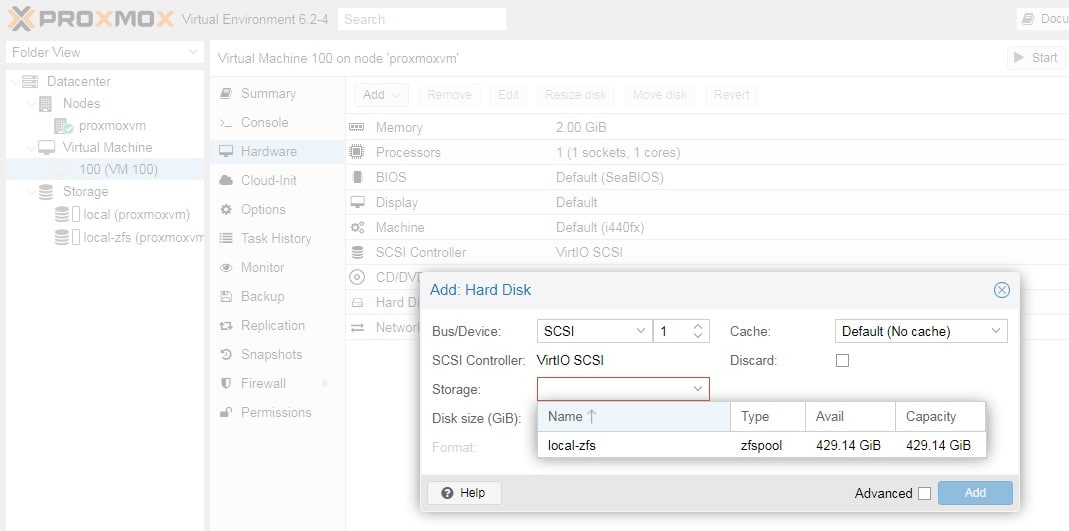
Task: Click the Revert button
Action: click(x=731, y=95)
